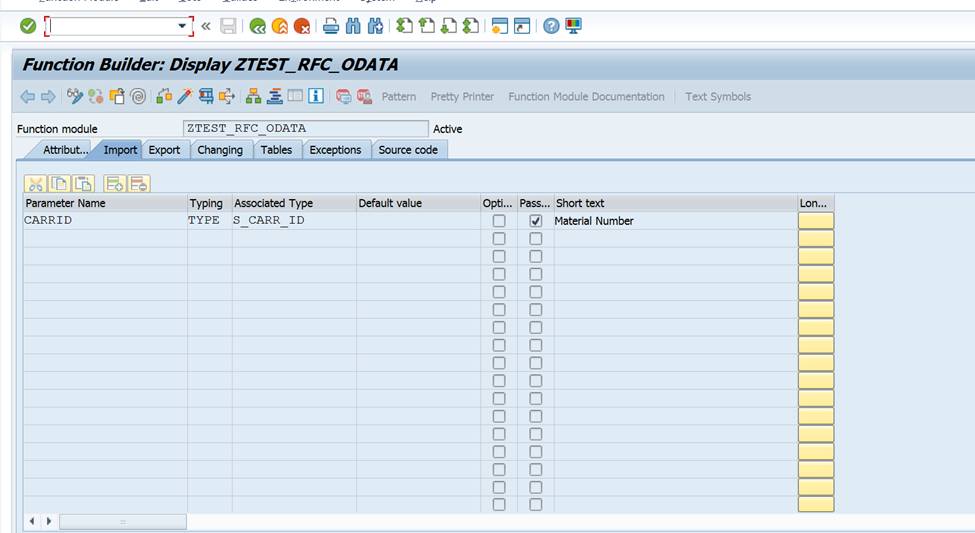Screen dimensions: 975x533
Task: Go to Last Page icon
Action: (471, 26)
